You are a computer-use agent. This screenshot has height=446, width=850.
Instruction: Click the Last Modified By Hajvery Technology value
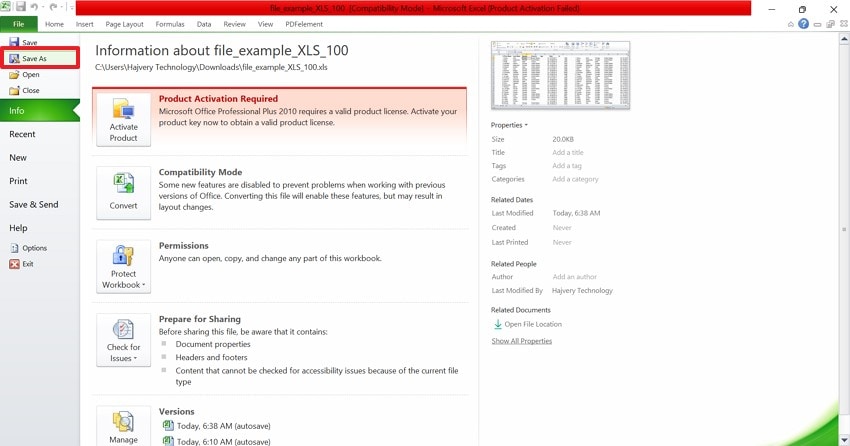pos(582,290)
